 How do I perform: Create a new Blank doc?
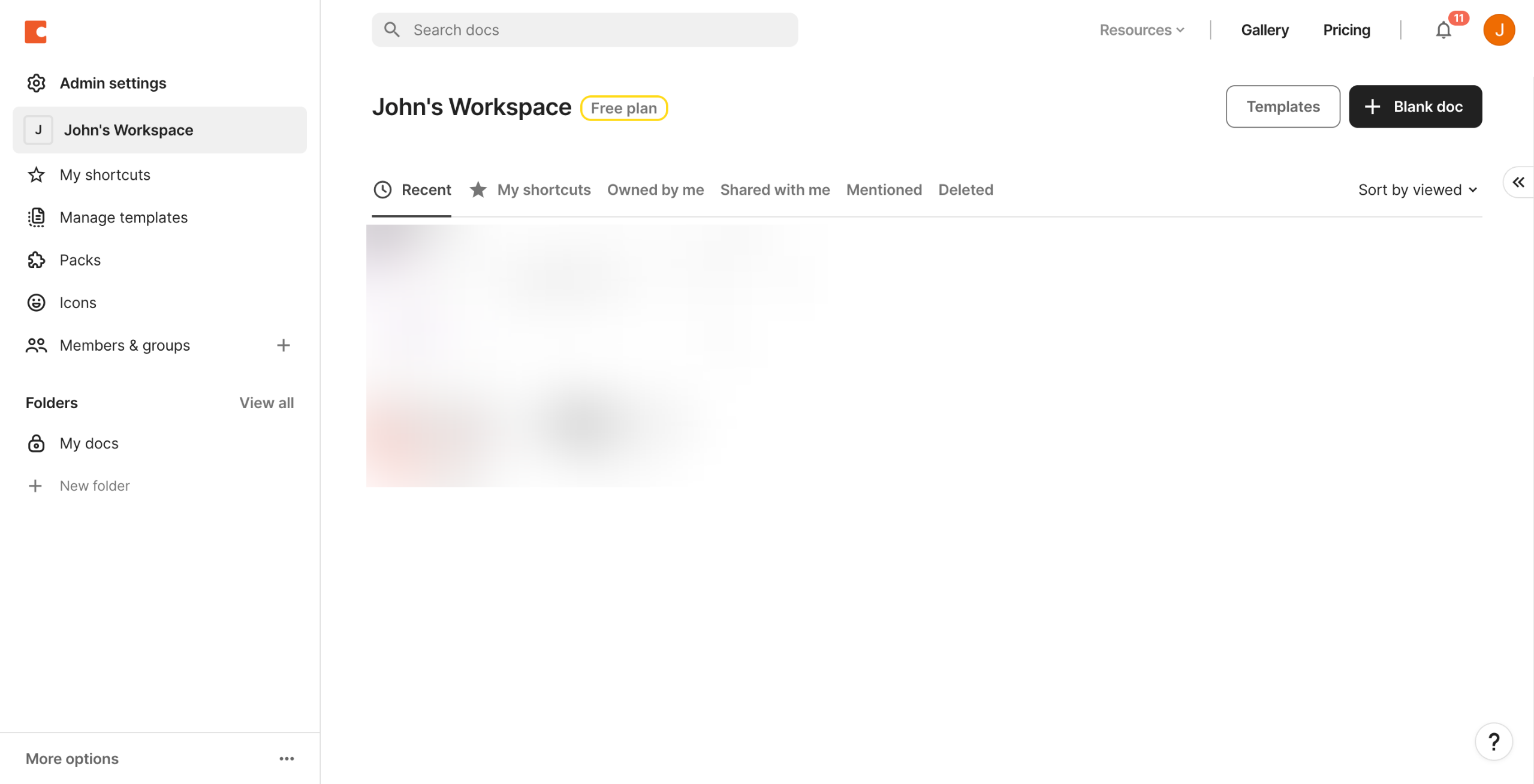[1415, 107]
